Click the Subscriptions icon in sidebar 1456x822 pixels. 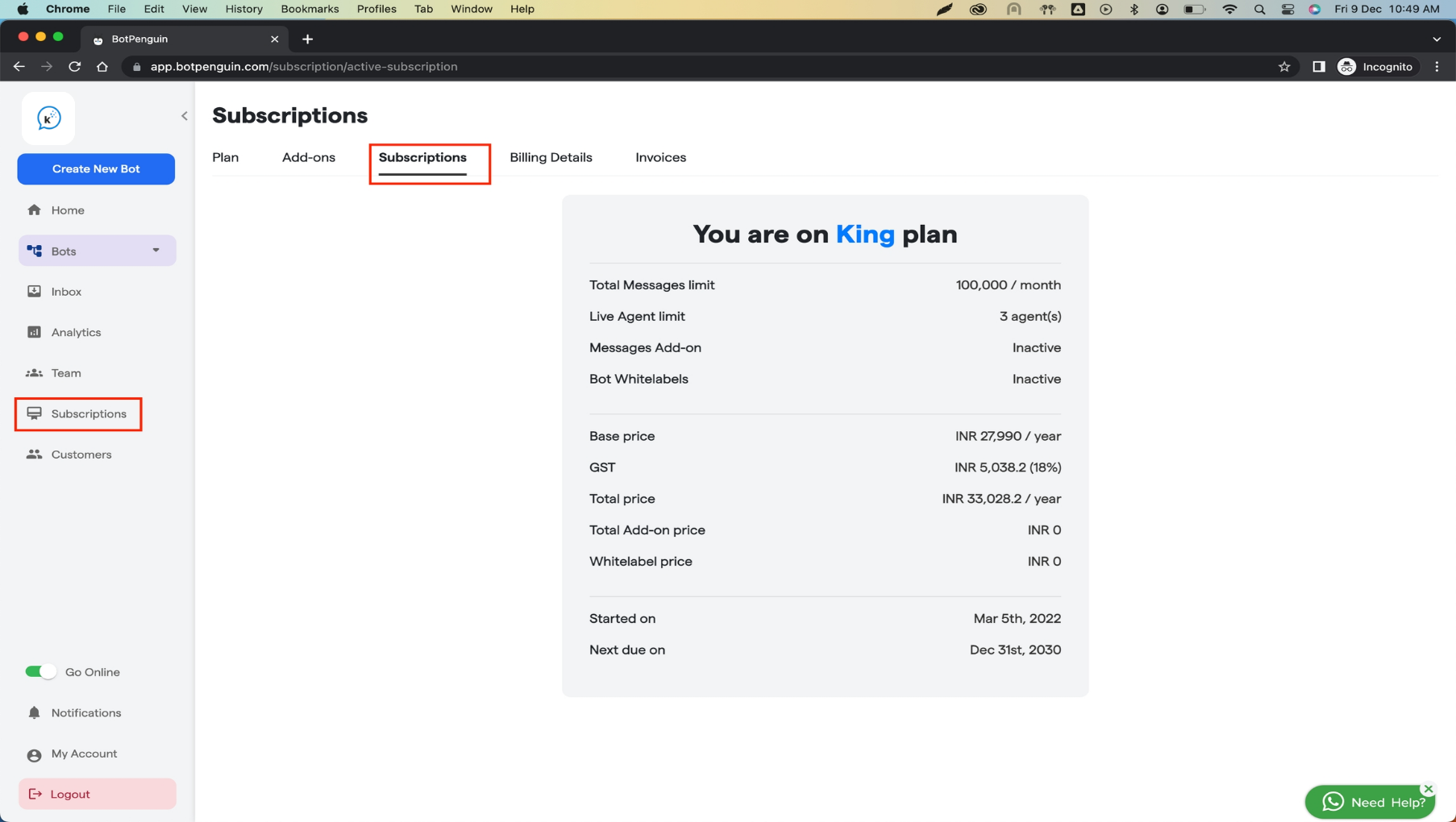click(x=34, y=413)
